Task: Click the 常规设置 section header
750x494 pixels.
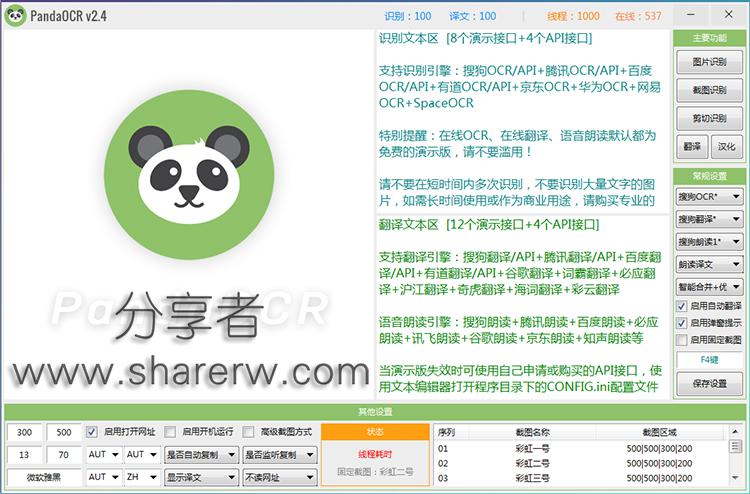Action: (709, 176)
